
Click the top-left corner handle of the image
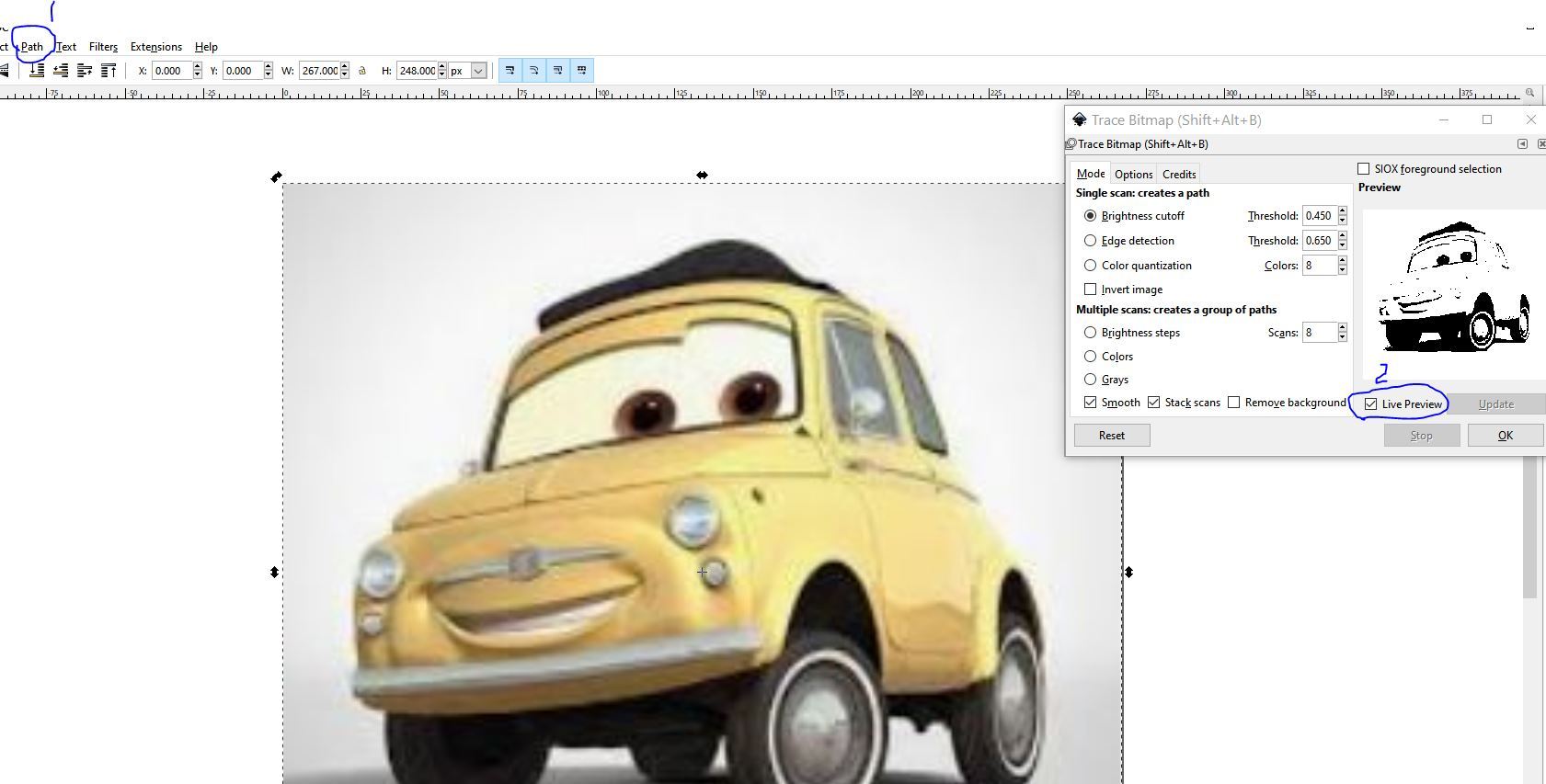pyautogui.click(x=276, y=176)
